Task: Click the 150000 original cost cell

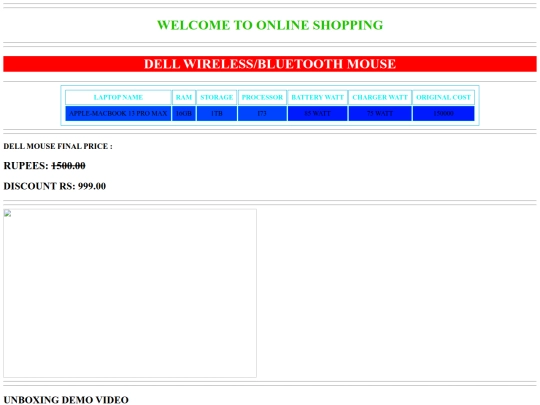Action: [x=444, y=113]
